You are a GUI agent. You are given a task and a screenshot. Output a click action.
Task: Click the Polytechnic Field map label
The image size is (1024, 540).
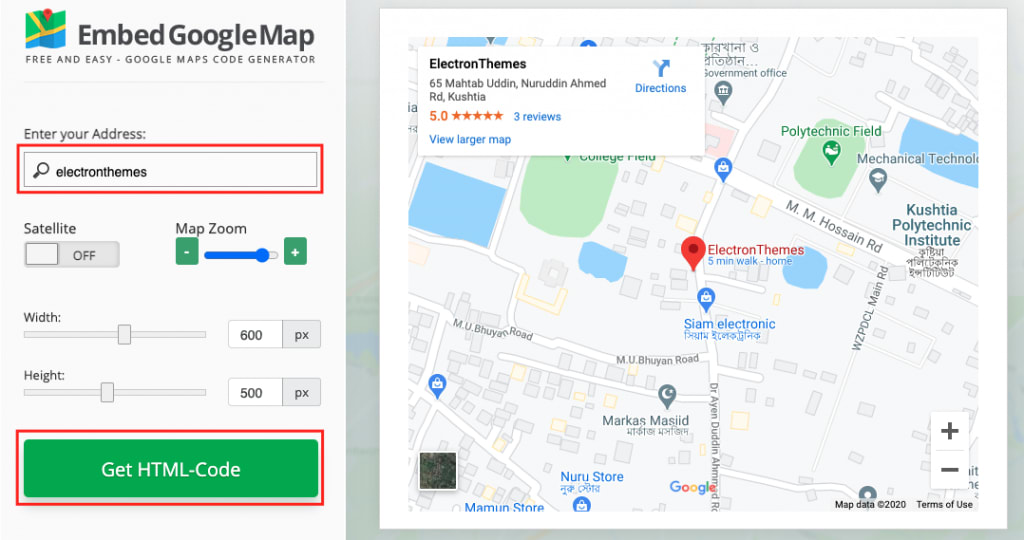pos(831,131)
